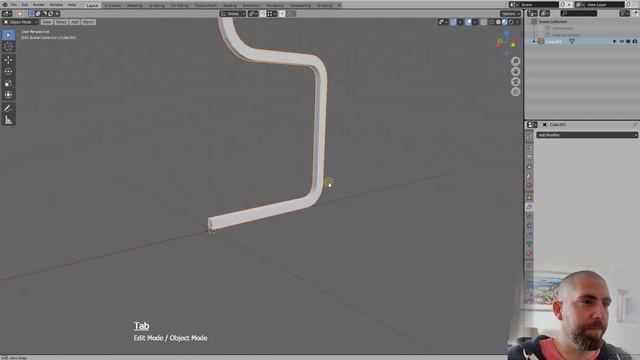Open the pivot point dropdown
Screen dimensions: 640x360
pos(253,13)
